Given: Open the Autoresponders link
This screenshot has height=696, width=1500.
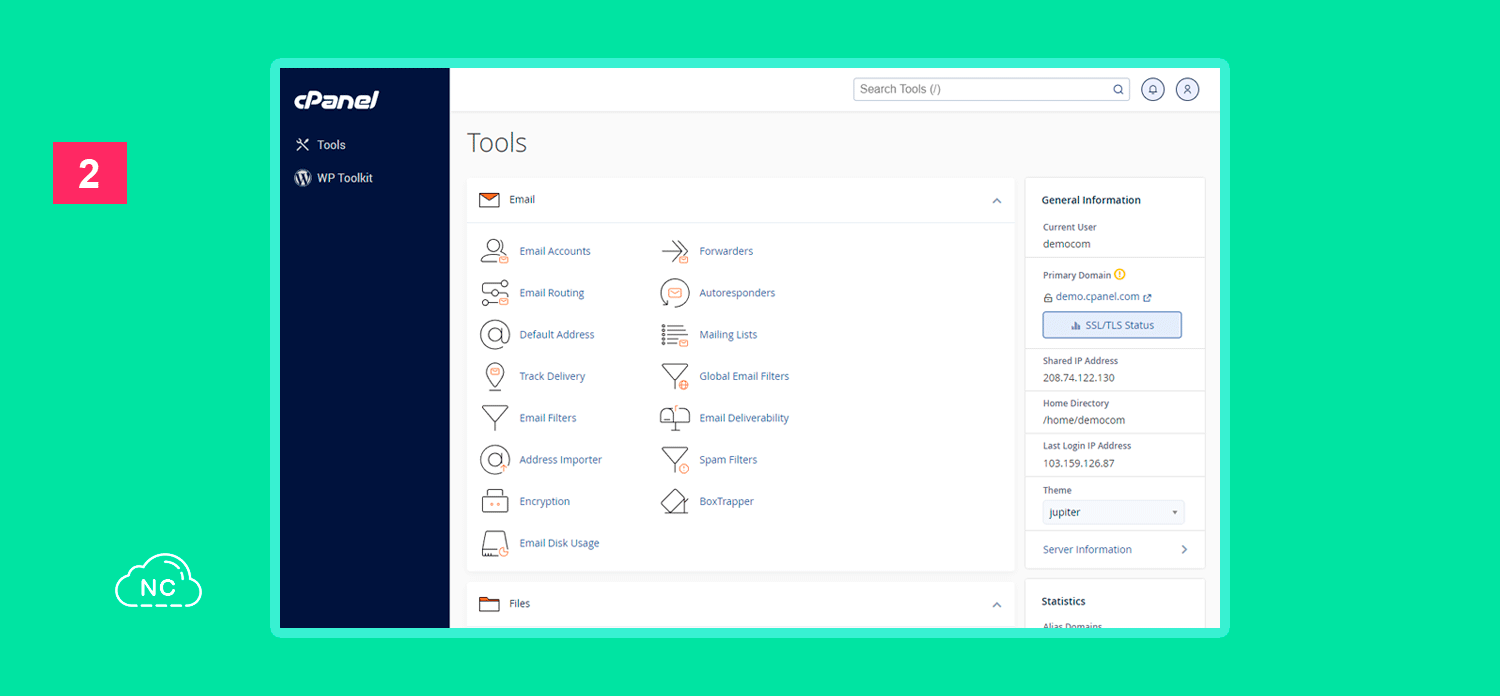Looking at the screenshot, I should 737,293.
